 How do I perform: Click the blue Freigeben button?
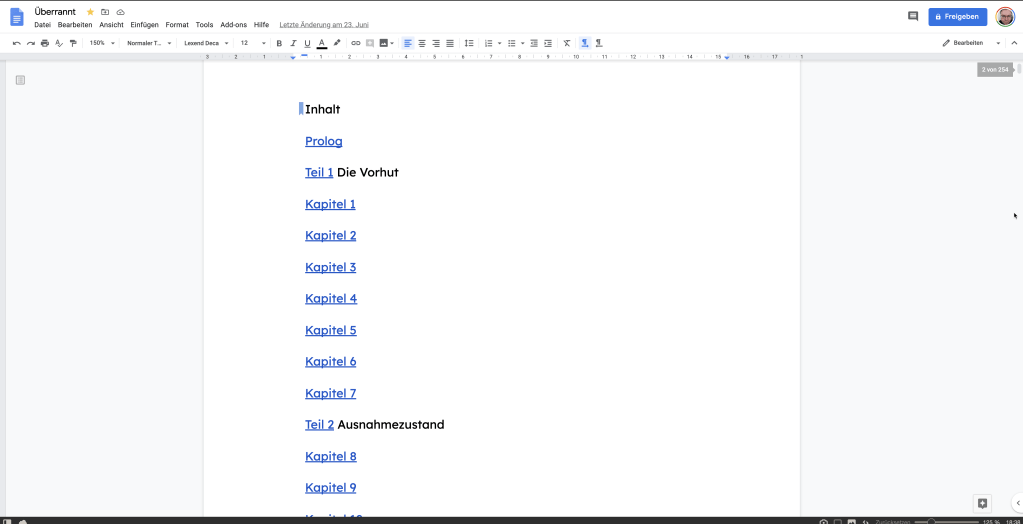pos(957,16)
